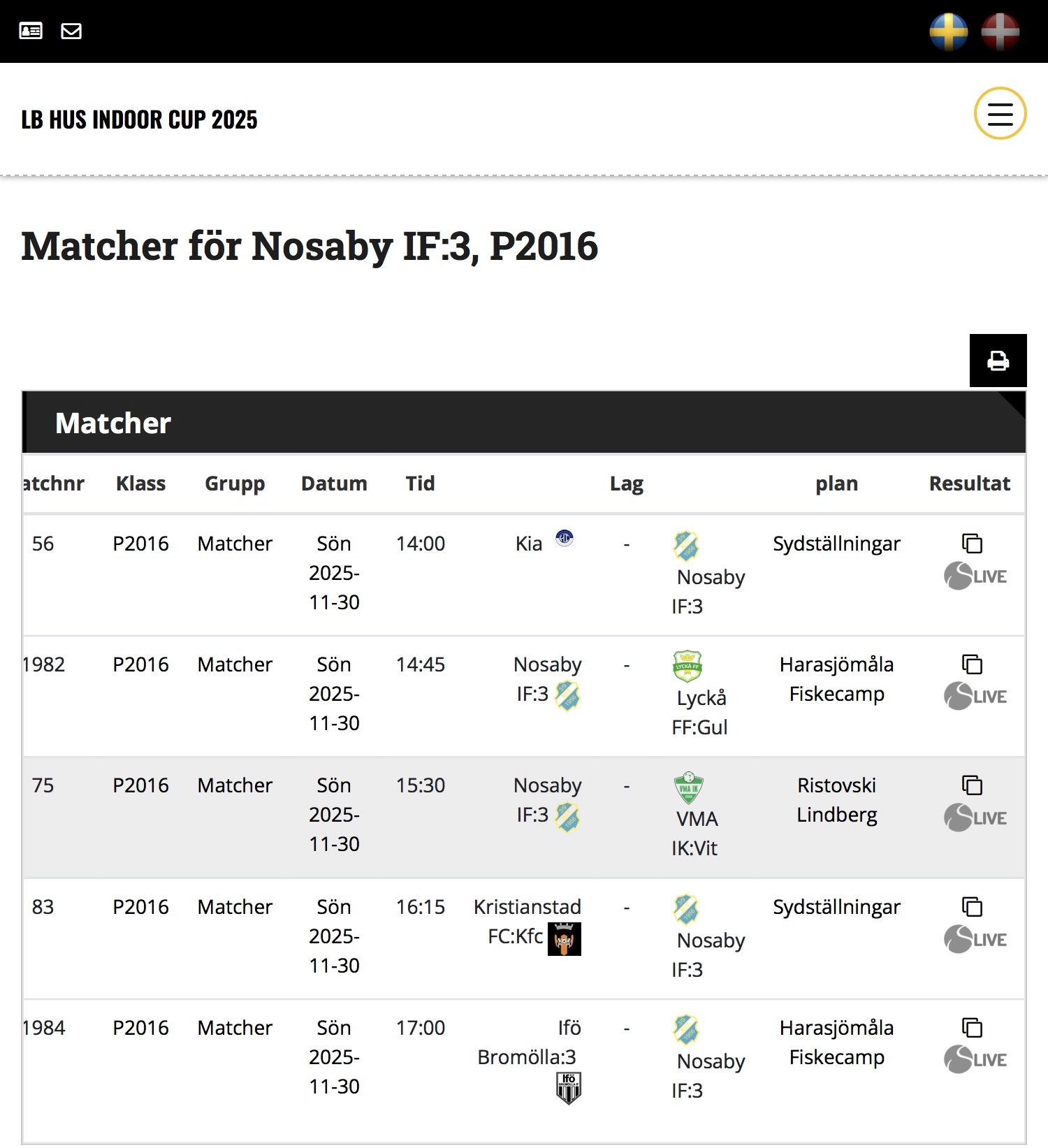The height and width of the screenshot is (1148, 1048).
Task: Open Lyckå FF:Gul team page
Action: pyautogui.click(x=699, y=712)
